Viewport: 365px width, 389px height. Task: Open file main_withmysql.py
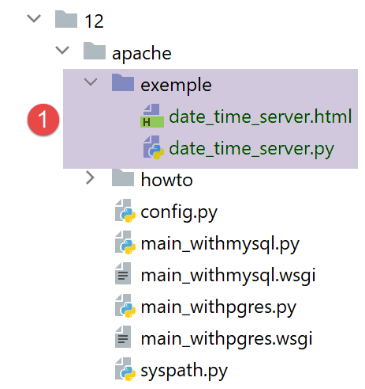click(x=220, y=244)
